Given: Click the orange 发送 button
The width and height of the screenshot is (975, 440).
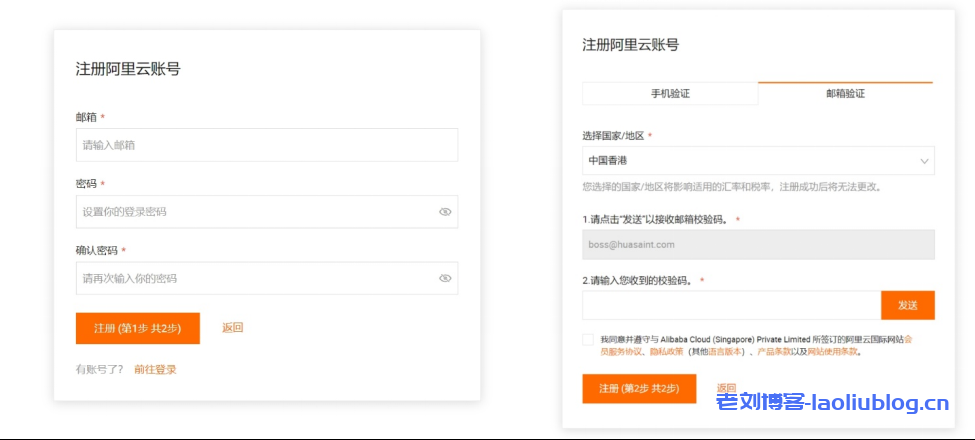Looking at the screenshot, I should 907,305.
